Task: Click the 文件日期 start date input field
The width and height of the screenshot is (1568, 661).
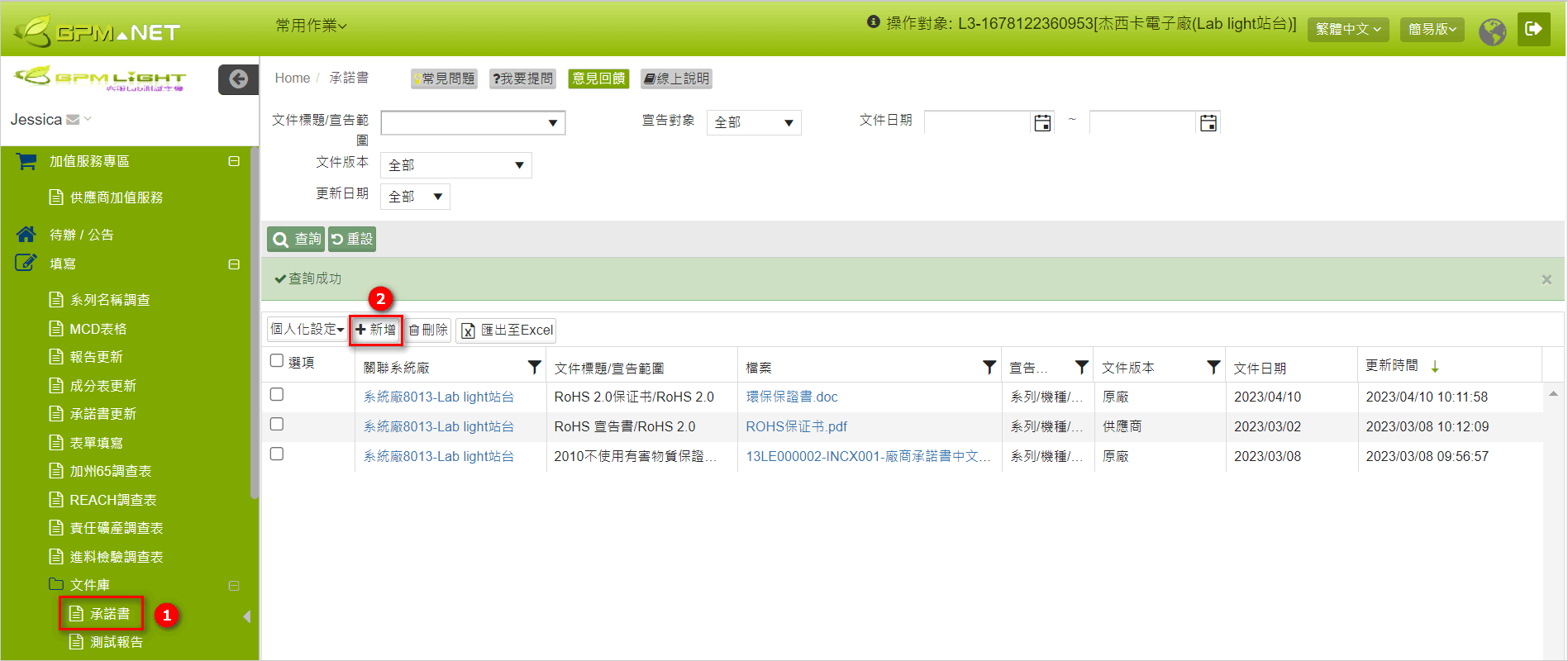Action: [x=977, y=123]
